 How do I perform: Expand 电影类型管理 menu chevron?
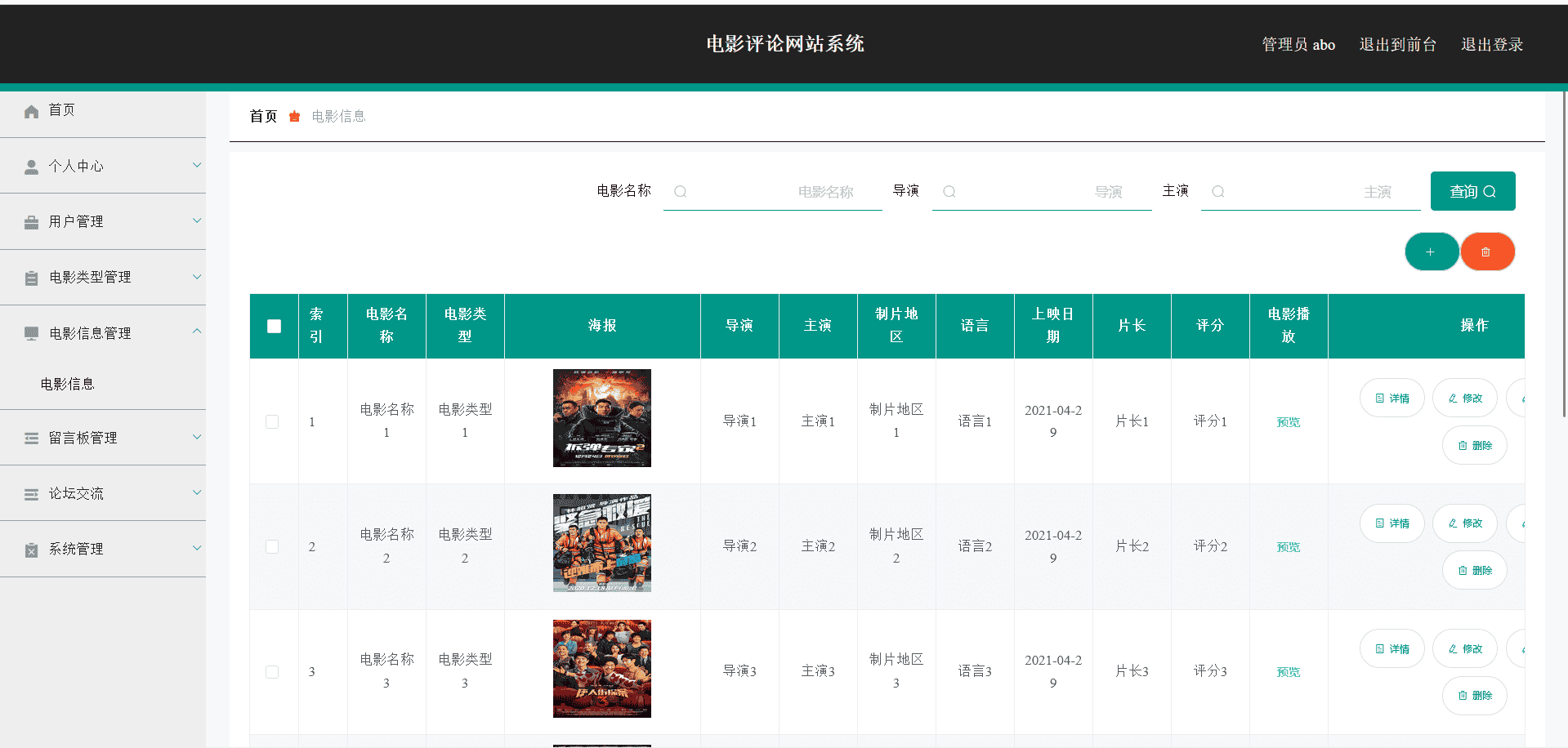197,277
